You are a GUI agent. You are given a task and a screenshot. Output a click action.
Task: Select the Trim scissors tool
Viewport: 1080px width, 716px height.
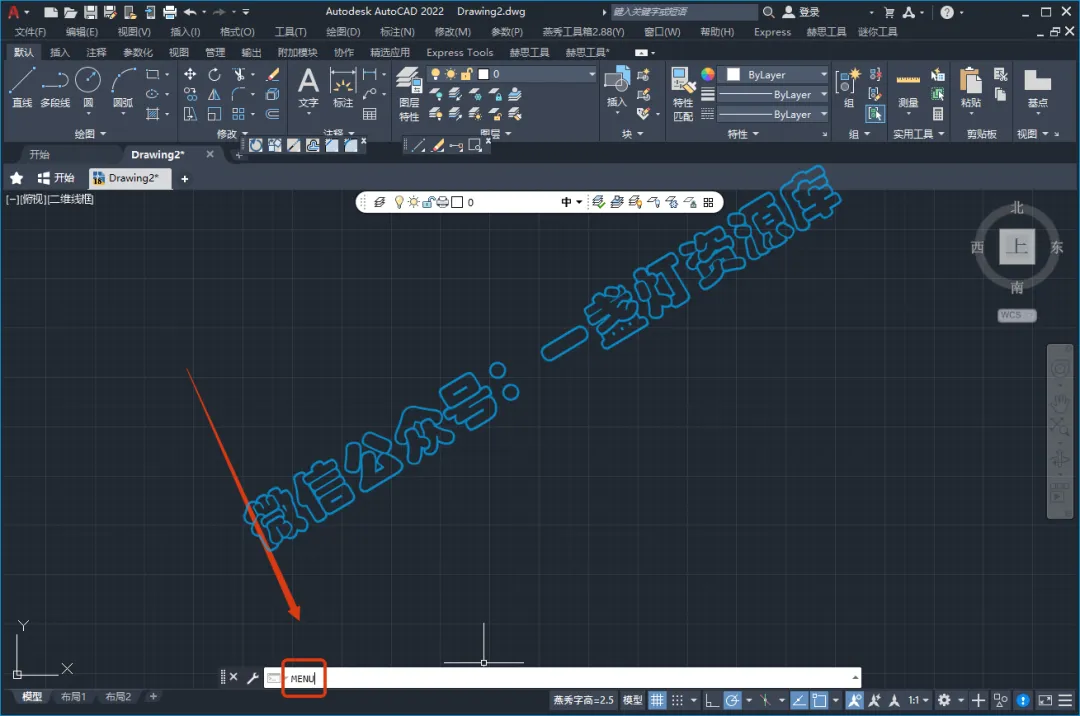tap(239, 74)
